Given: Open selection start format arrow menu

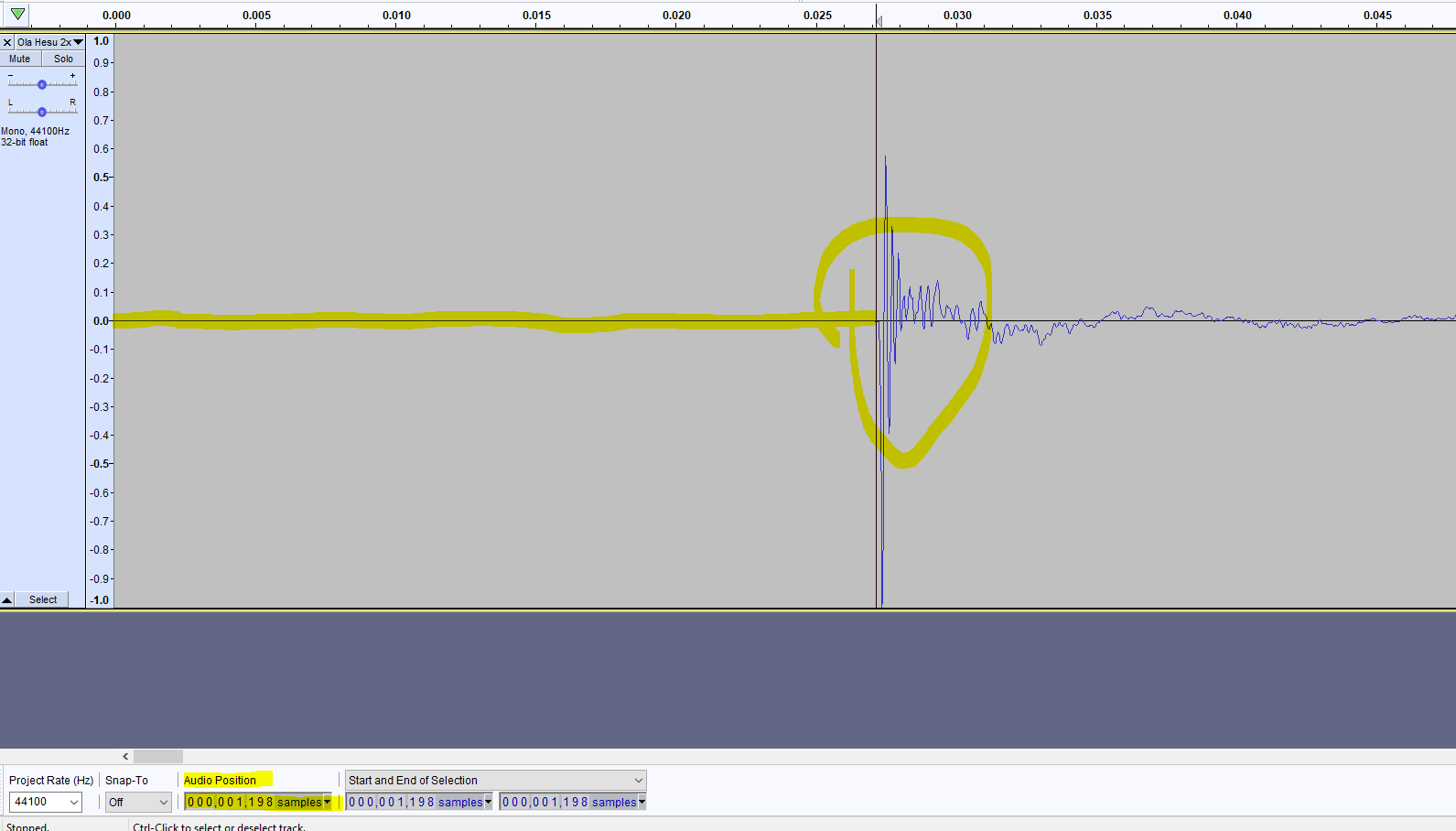Looking at the screenshot, I should [489, 803].
